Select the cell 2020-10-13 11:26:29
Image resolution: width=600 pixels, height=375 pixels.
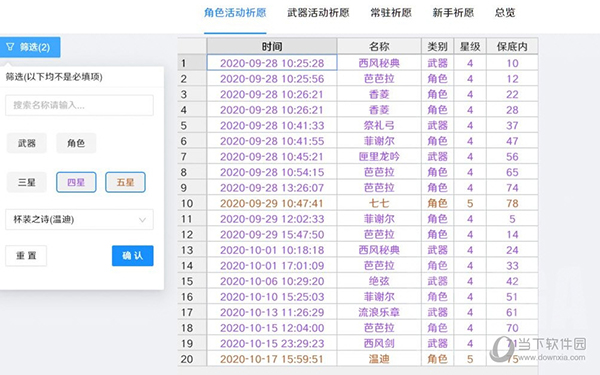pos(272,312)
